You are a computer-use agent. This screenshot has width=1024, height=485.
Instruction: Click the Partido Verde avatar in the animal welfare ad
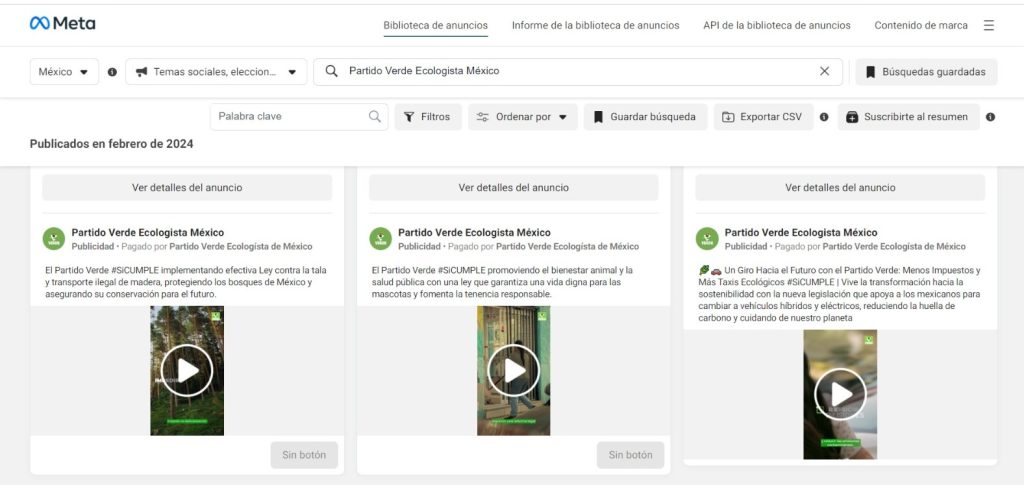pyautogui.click(x=380, y=238)
